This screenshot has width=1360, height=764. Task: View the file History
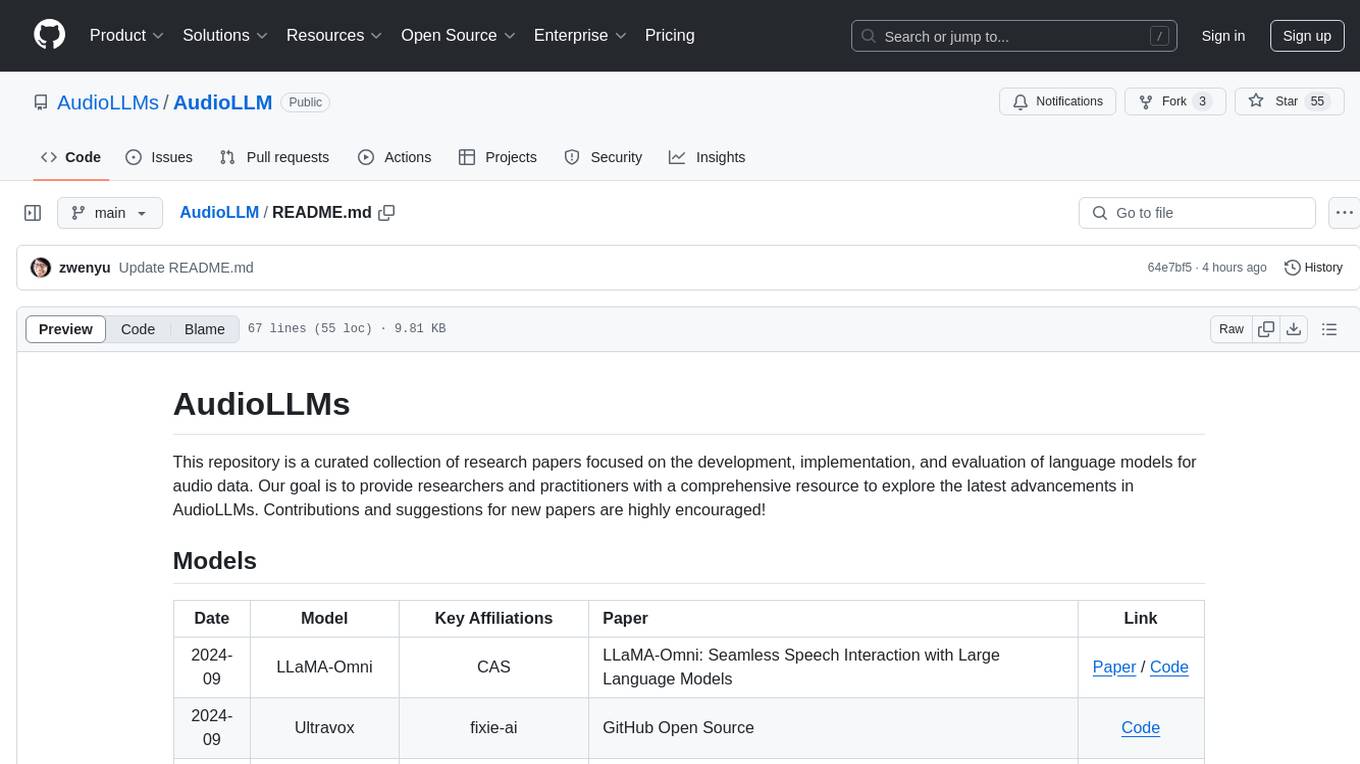[x=1313, y=268]
